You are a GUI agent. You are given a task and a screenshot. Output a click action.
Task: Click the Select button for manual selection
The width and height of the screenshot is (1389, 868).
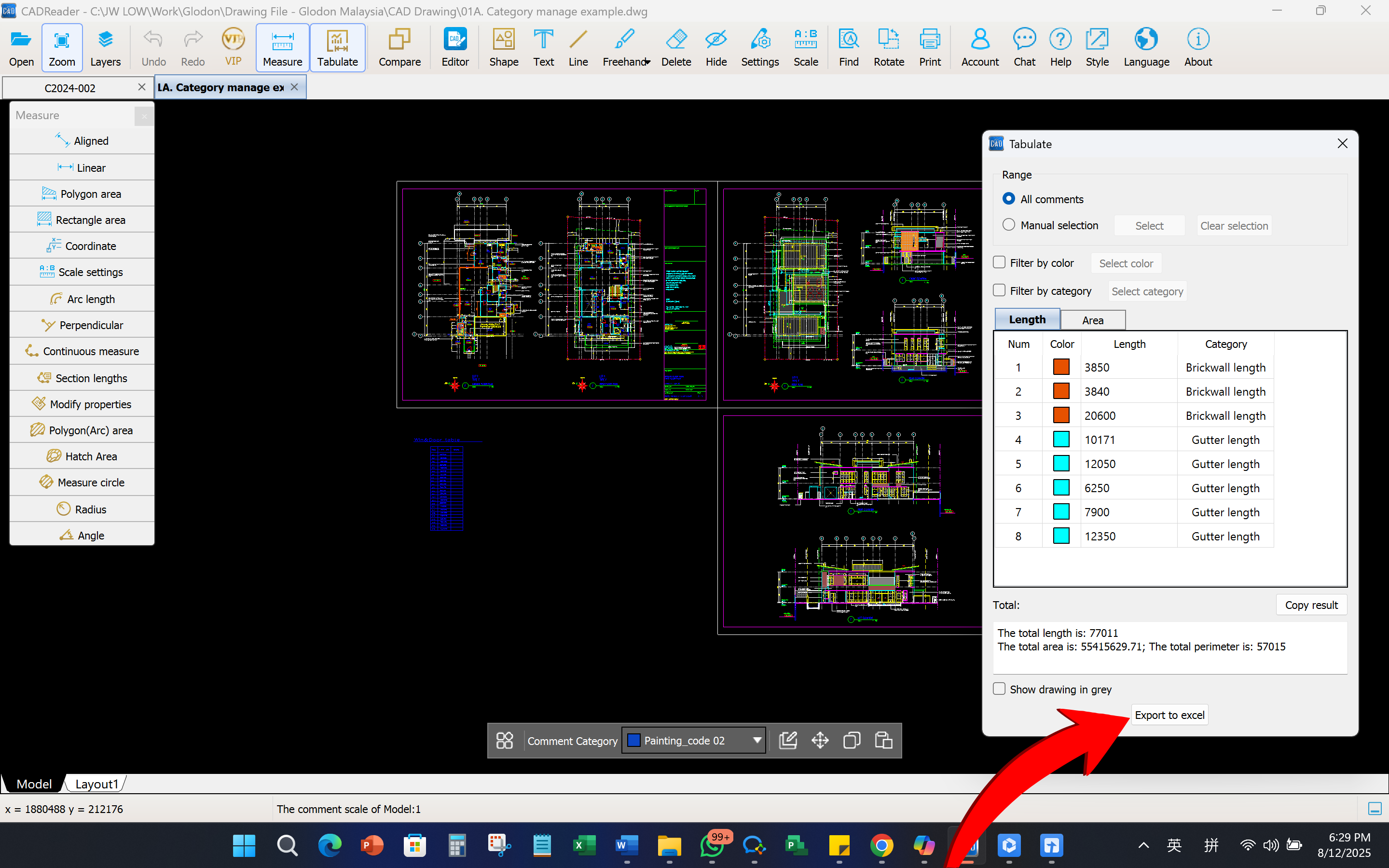click(x=1149, y=226)
